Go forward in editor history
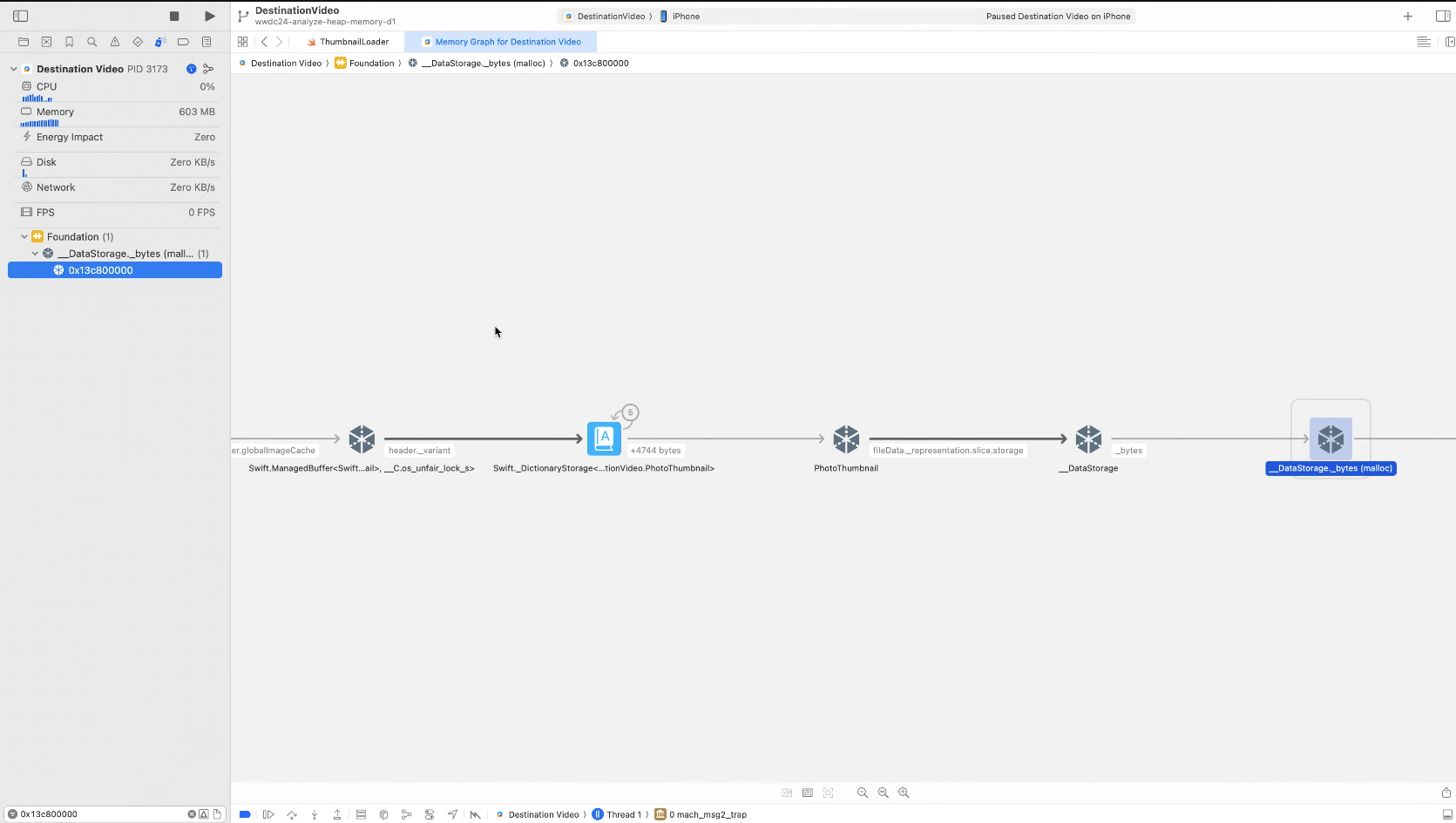Screen dimensions: 1456x823 tap(279, 42)
